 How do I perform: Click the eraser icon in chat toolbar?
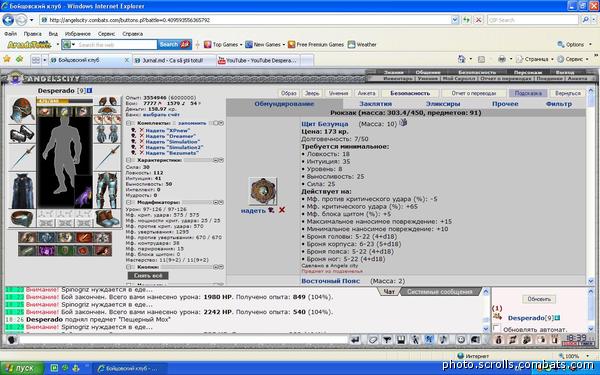373,340
